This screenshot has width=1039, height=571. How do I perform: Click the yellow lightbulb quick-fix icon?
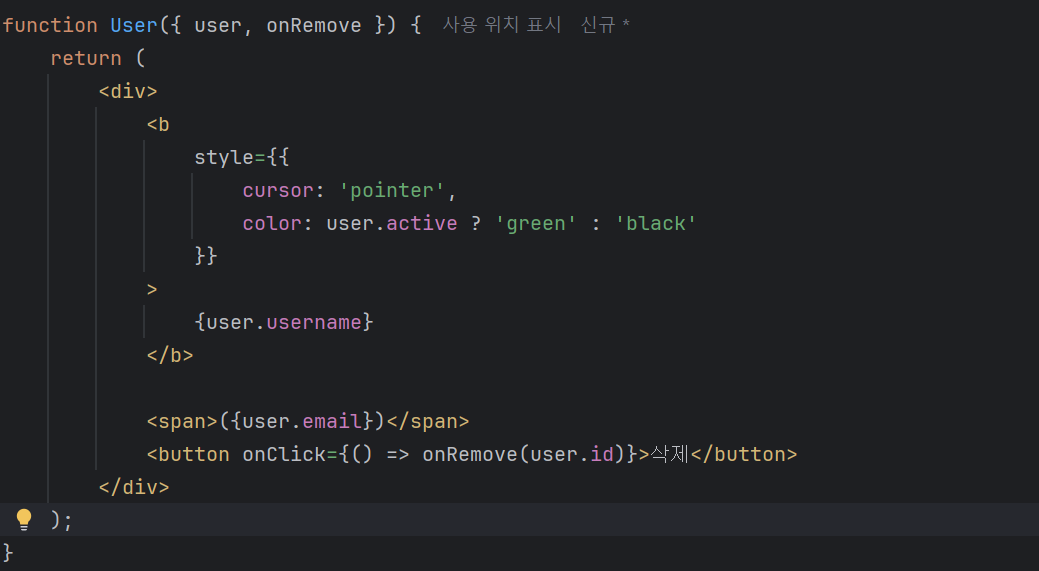pyautogui.click(x=24, y=520)
